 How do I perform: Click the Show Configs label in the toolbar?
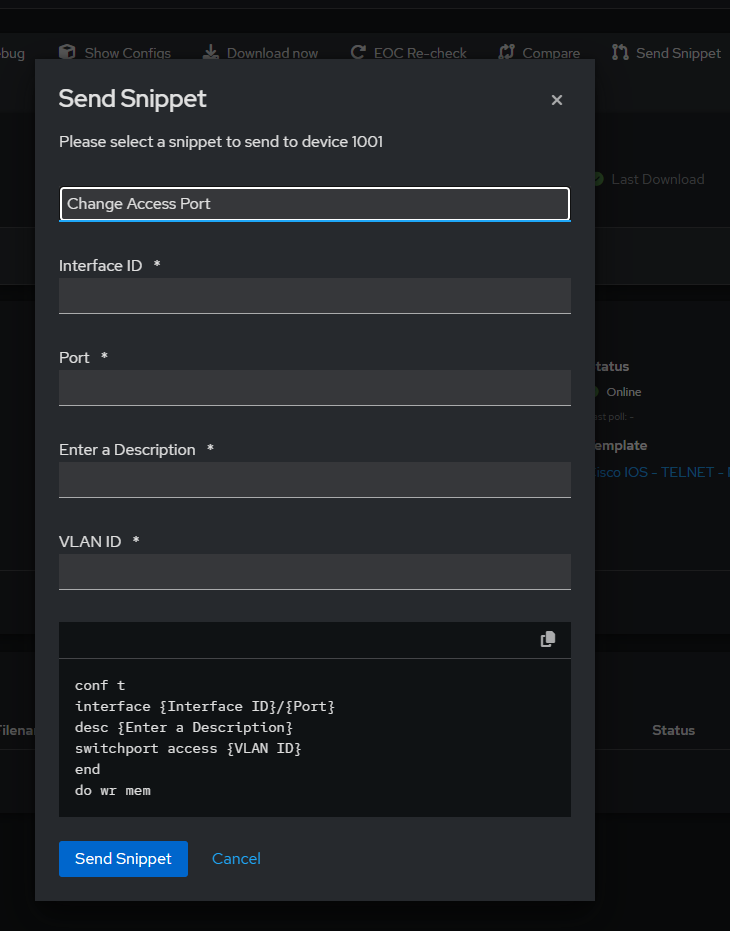[128, 53]
